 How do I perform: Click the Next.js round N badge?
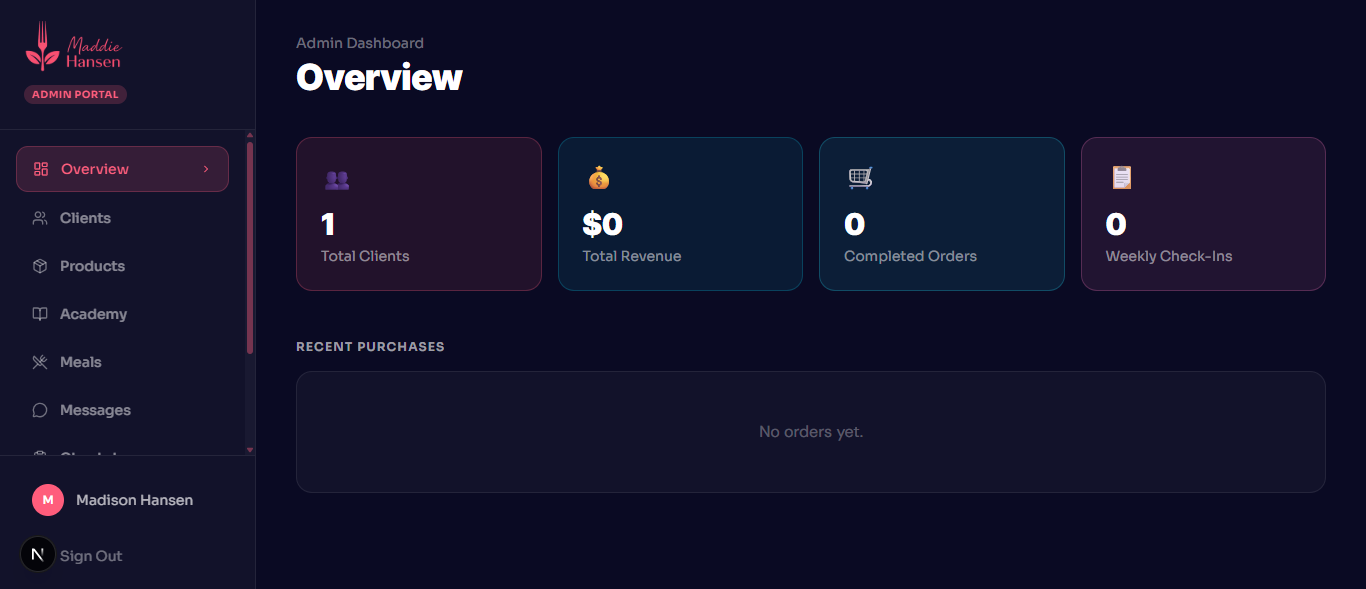38,554
